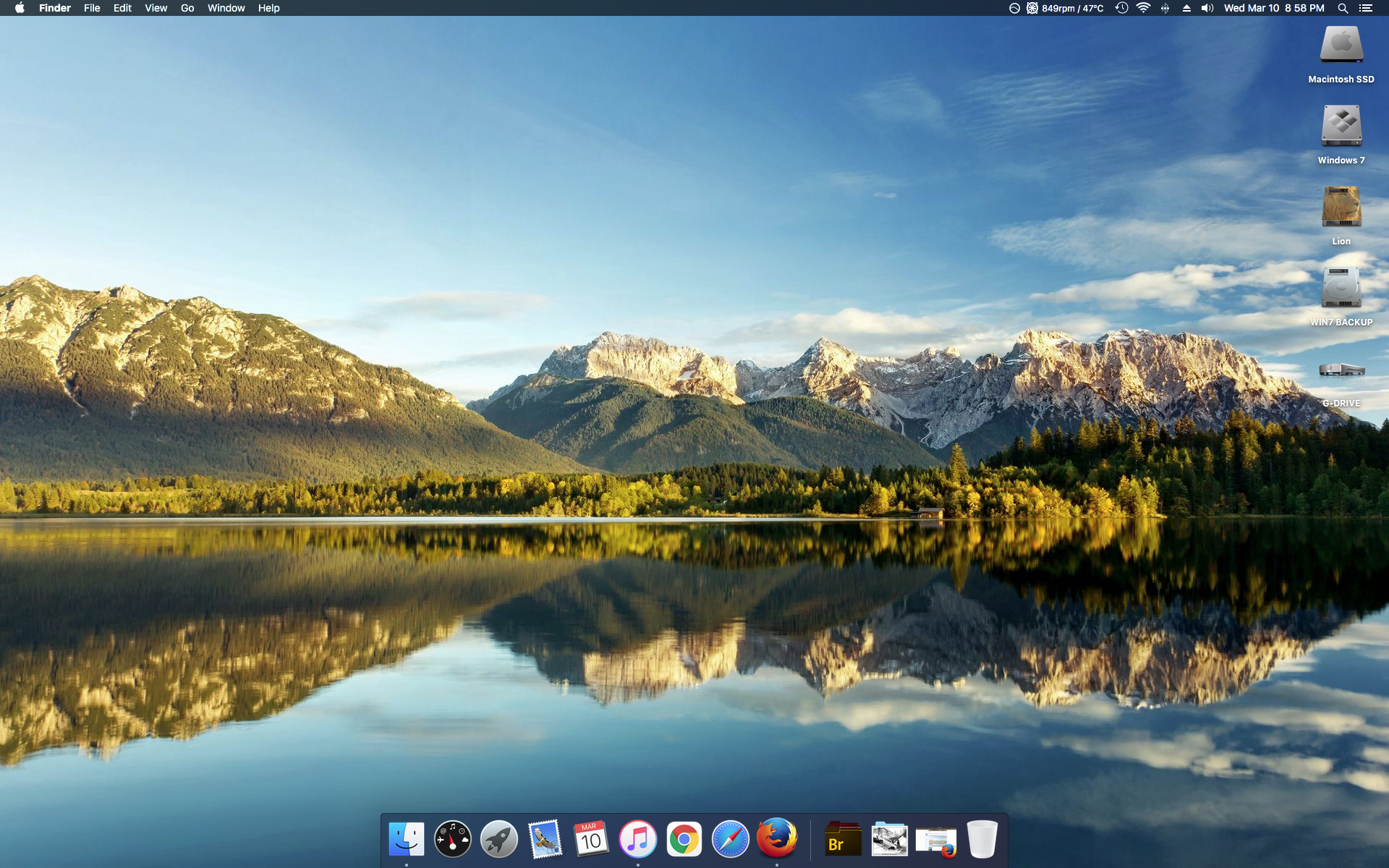This screenshot has height=868, width=1389.
Task: Launch Firefox from the Dock
Action: coord(776,839)
